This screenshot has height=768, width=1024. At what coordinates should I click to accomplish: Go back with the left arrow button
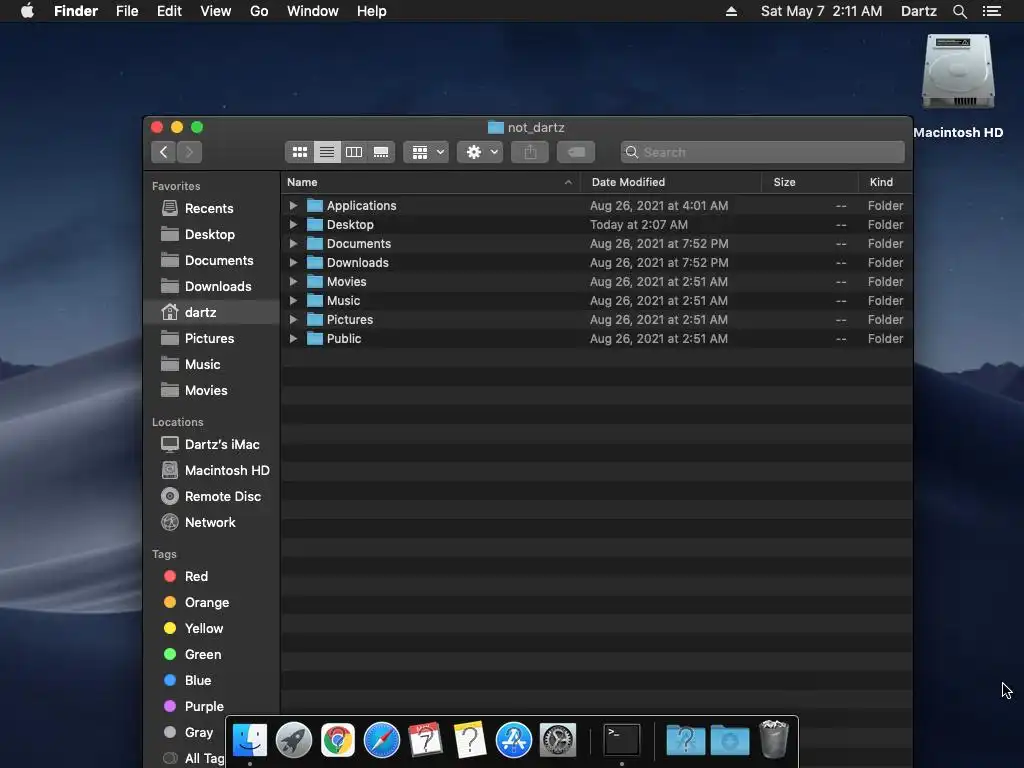(164, 152)
